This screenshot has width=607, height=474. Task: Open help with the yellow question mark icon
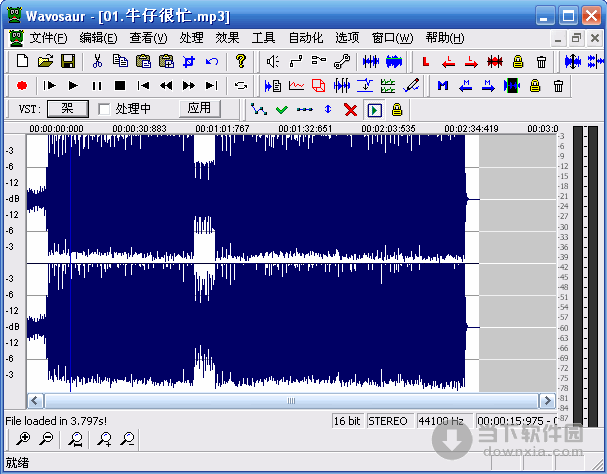point(241,61)
